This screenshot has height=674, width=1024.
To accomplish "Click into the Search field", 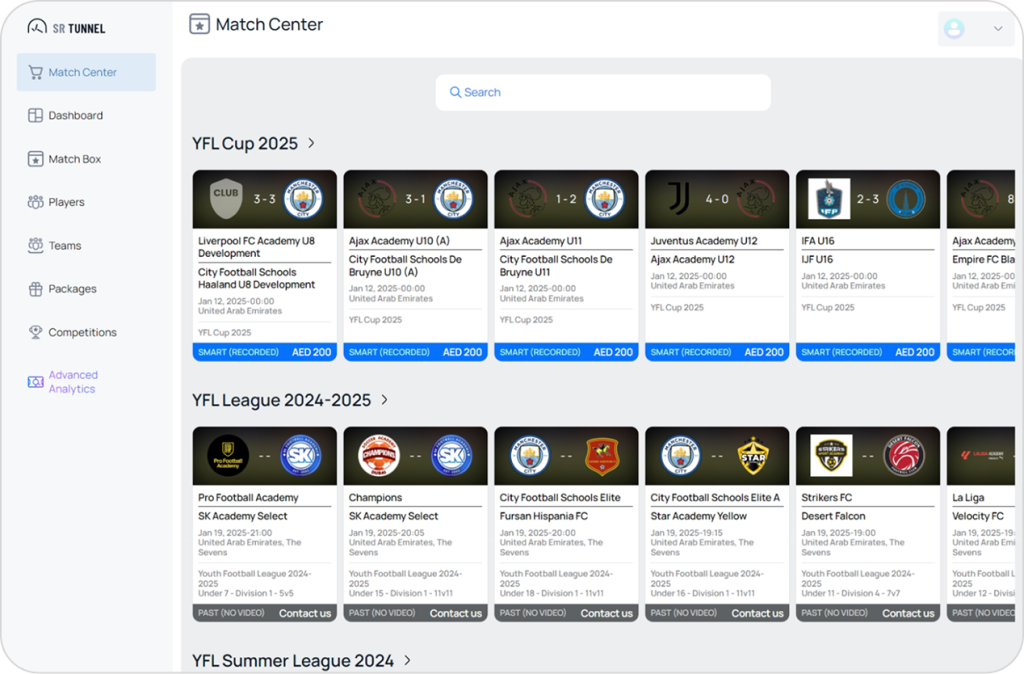I will (x=603, y=92).
